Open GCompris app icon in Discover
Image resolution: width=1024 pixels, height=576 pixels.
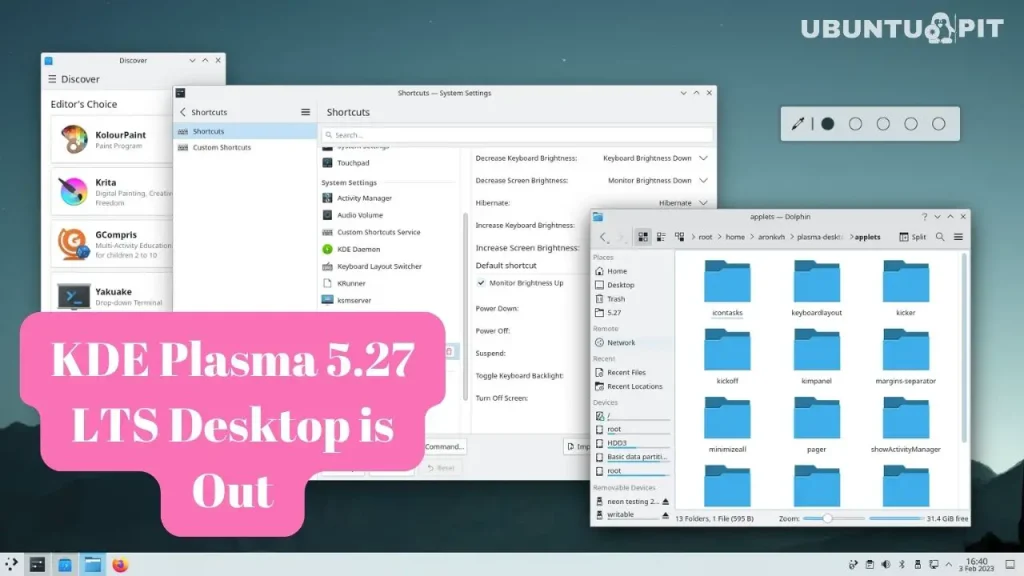pyautogui.click(x=73, y=244)
